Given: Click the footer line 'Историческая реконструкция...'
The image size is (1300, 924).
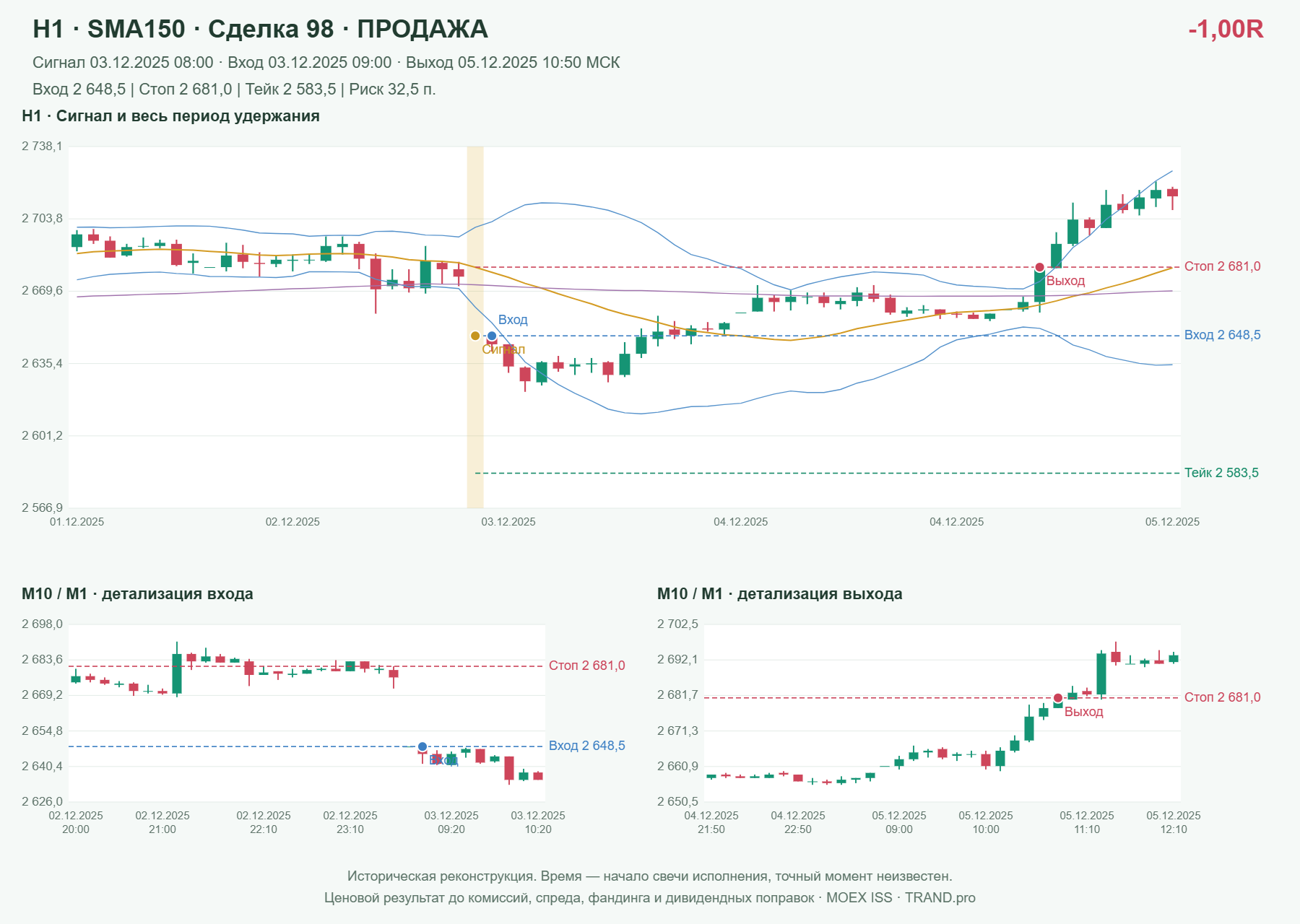Looking at the screenshot, I should 650,876.
